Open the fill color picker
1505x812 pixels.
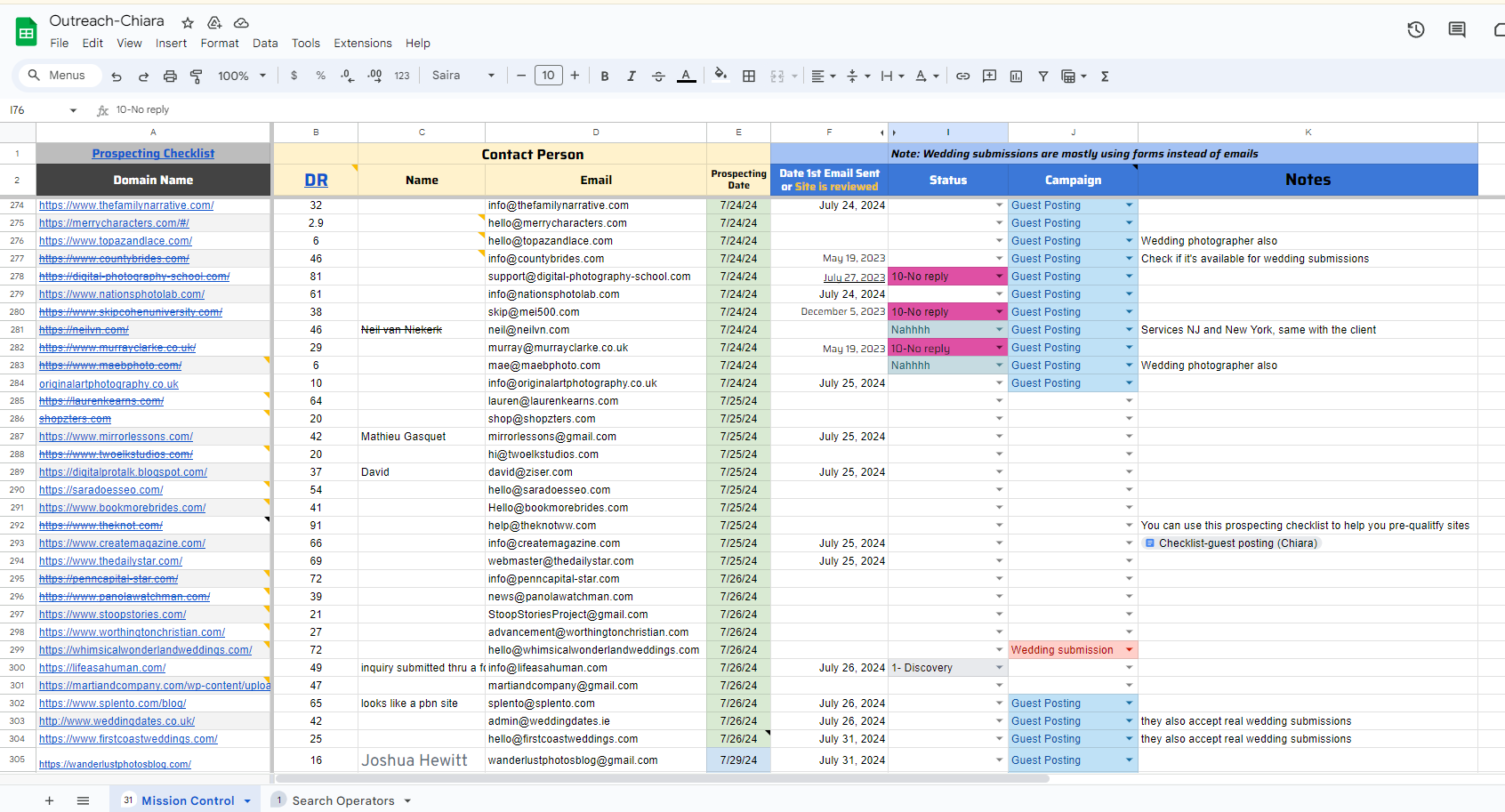pyautogui.click(x=720, y=76)
